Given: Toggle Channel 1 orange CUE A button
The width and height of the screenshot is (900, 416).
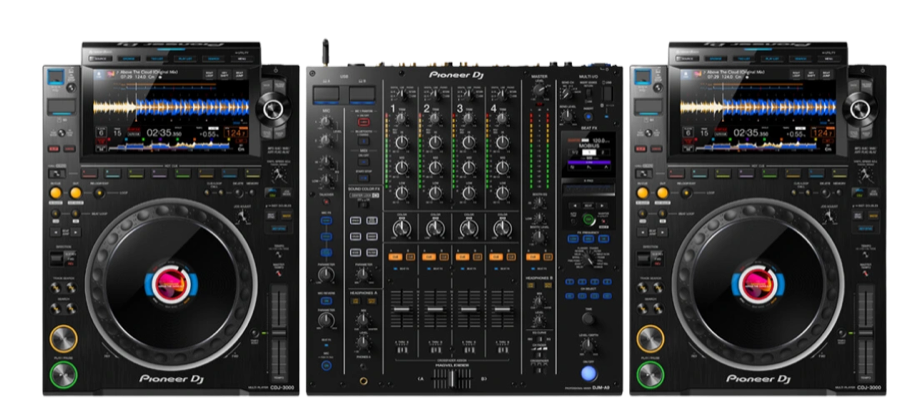Looking at the screenshot, I should [395, 257].
